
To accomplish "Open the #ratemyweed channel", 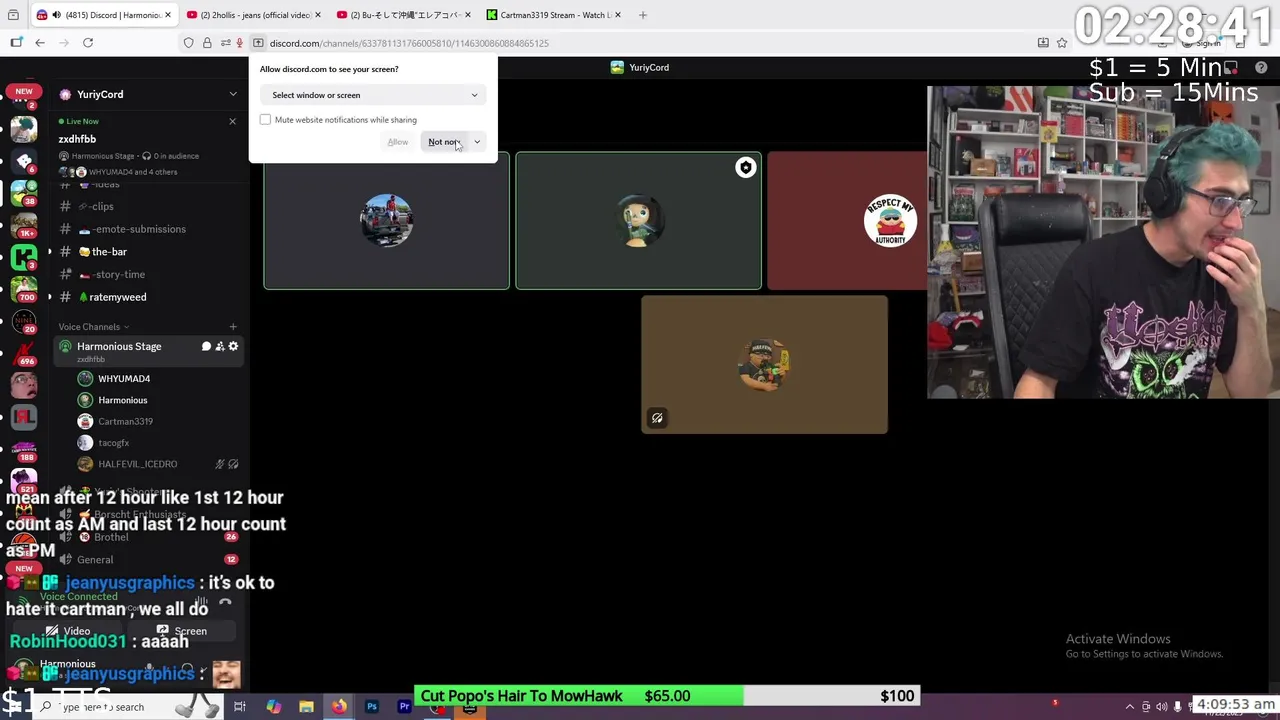I will click(148, 297).
